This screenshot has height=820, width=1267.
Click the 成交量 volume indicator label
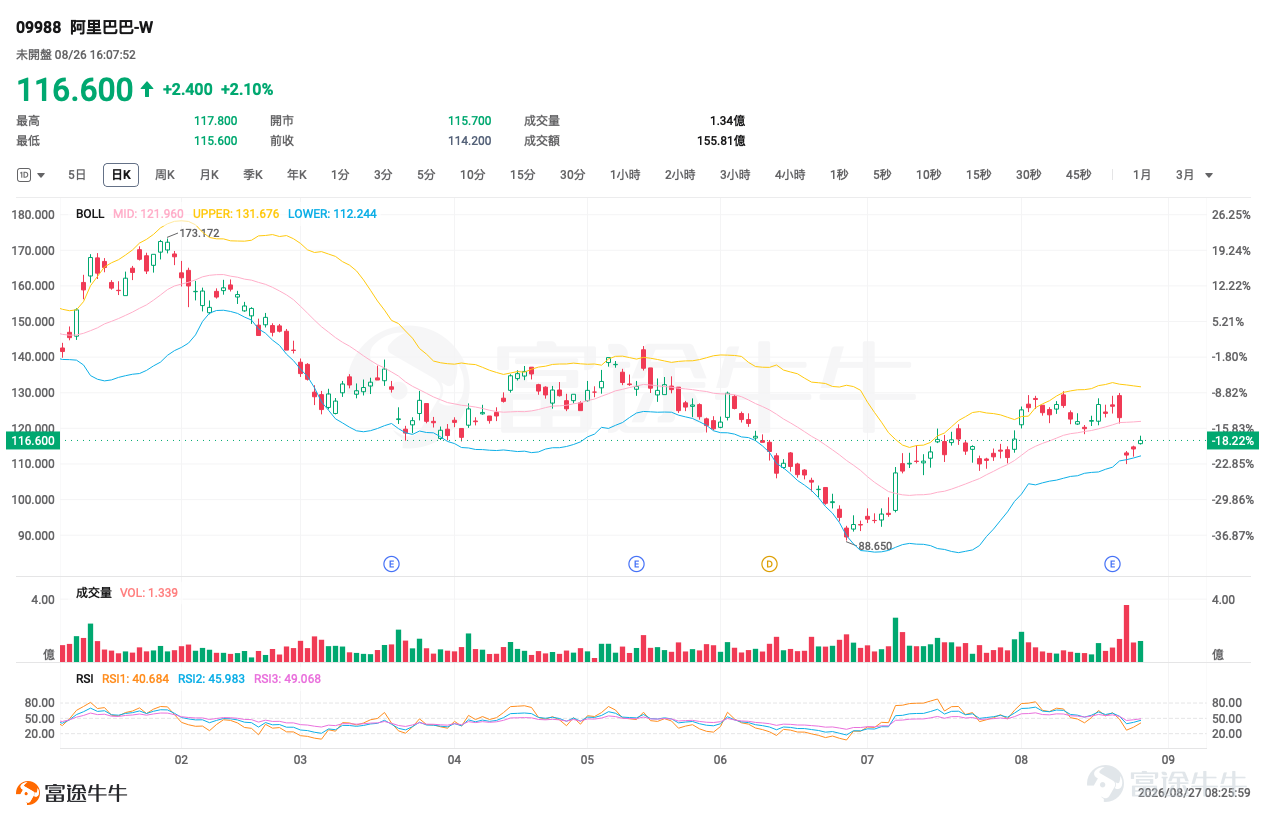94,593
